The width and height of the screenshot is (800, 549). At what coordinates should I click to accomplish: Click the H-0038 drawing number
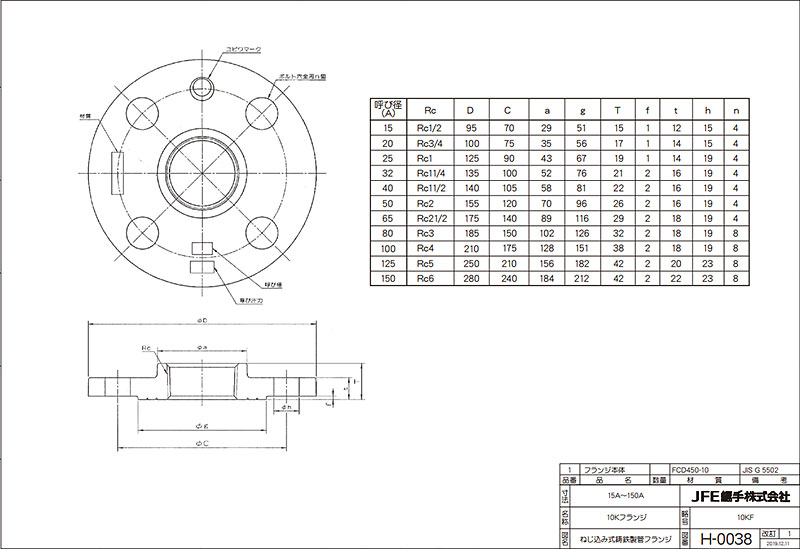coord(724,538)
